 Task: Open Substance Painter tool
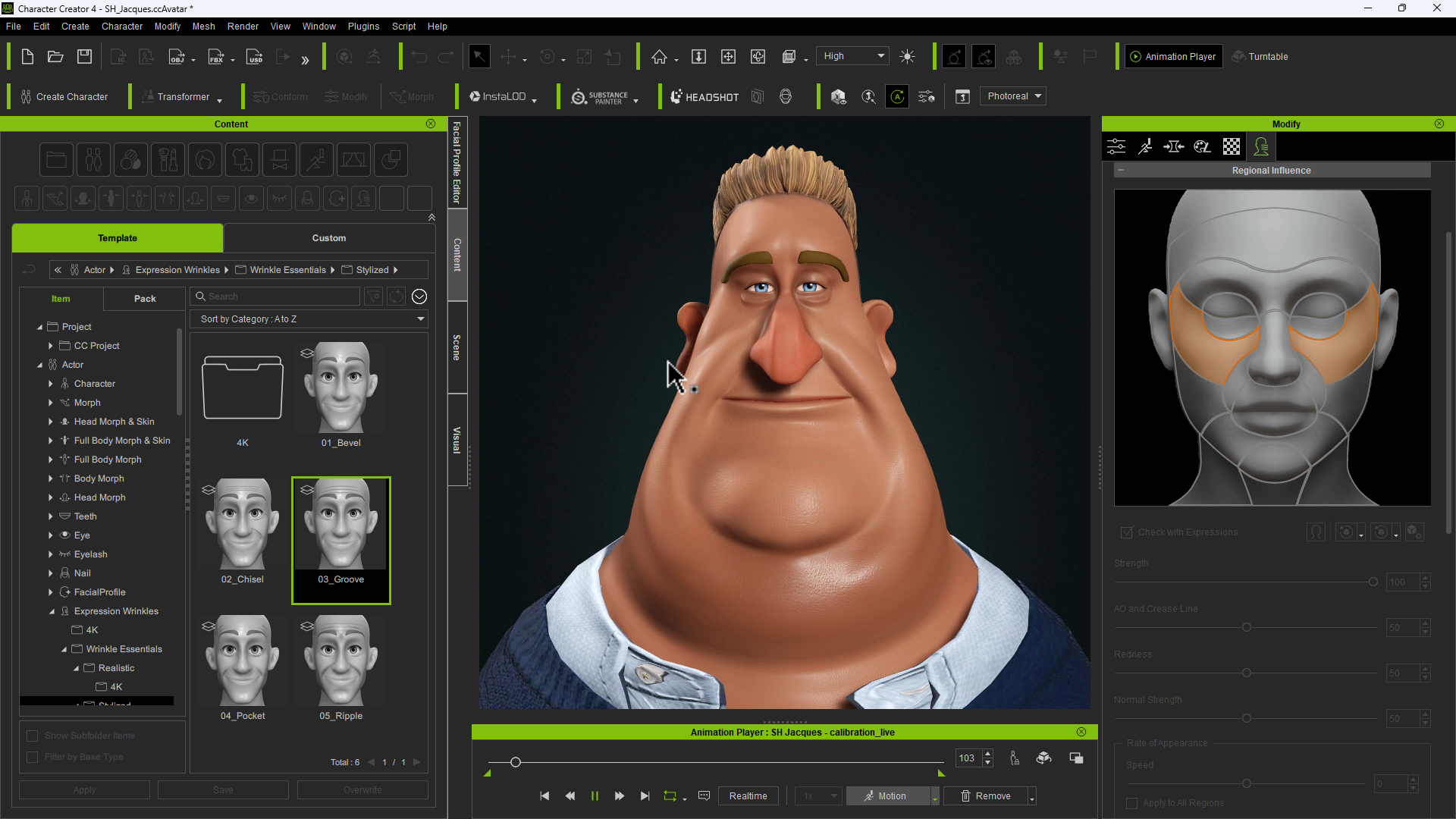(x=599, y=97)
